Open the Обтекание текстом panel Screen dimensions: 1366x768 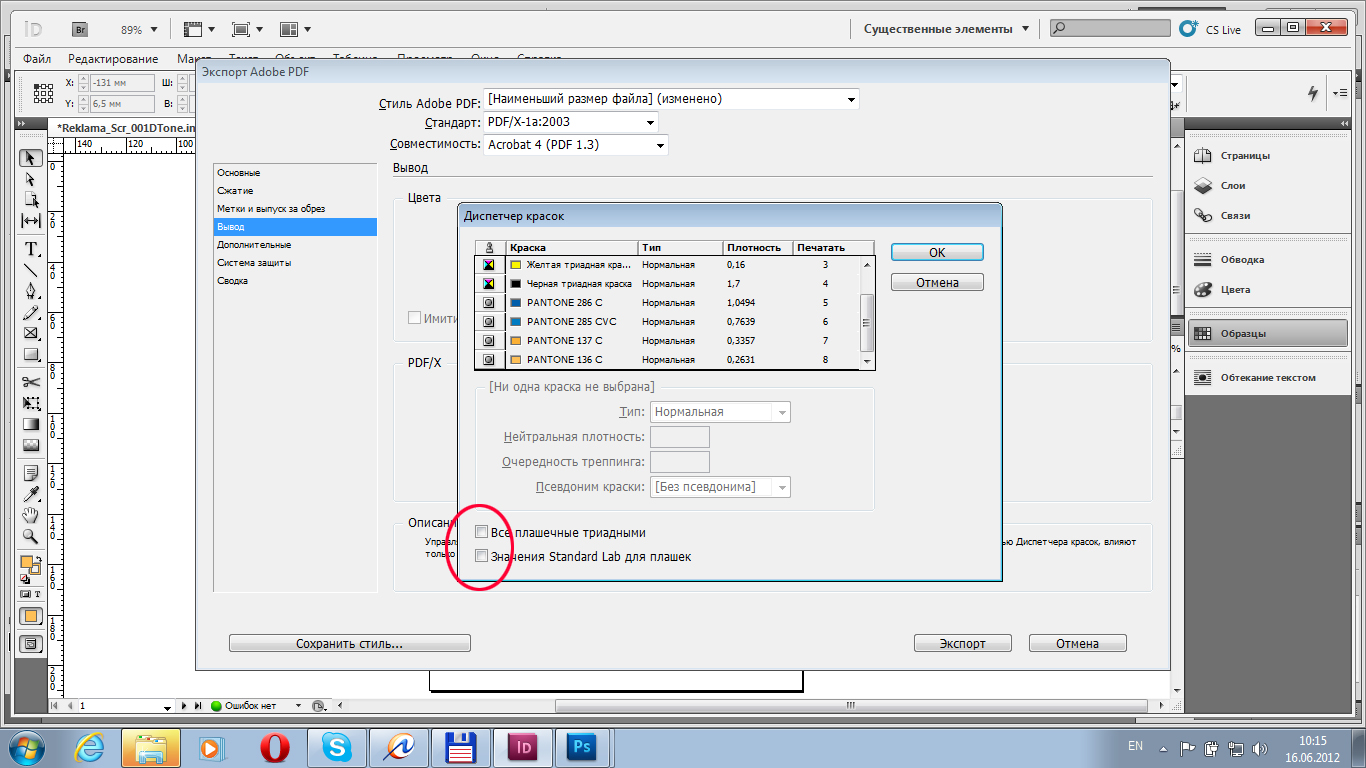(x=1267, y=378)
